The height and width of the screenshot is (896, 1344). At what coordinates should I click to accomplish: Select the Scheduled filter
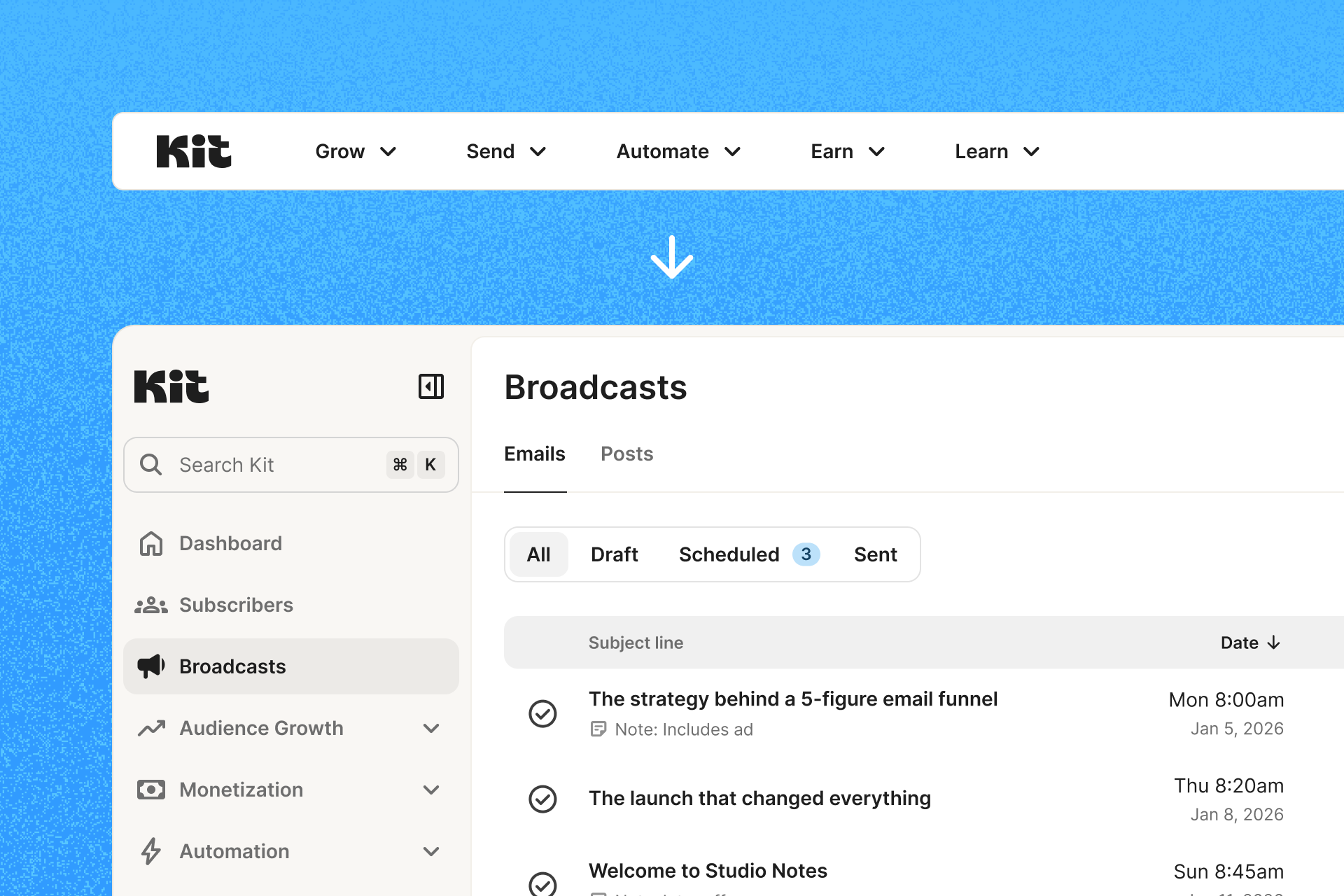tap(748, 554)
